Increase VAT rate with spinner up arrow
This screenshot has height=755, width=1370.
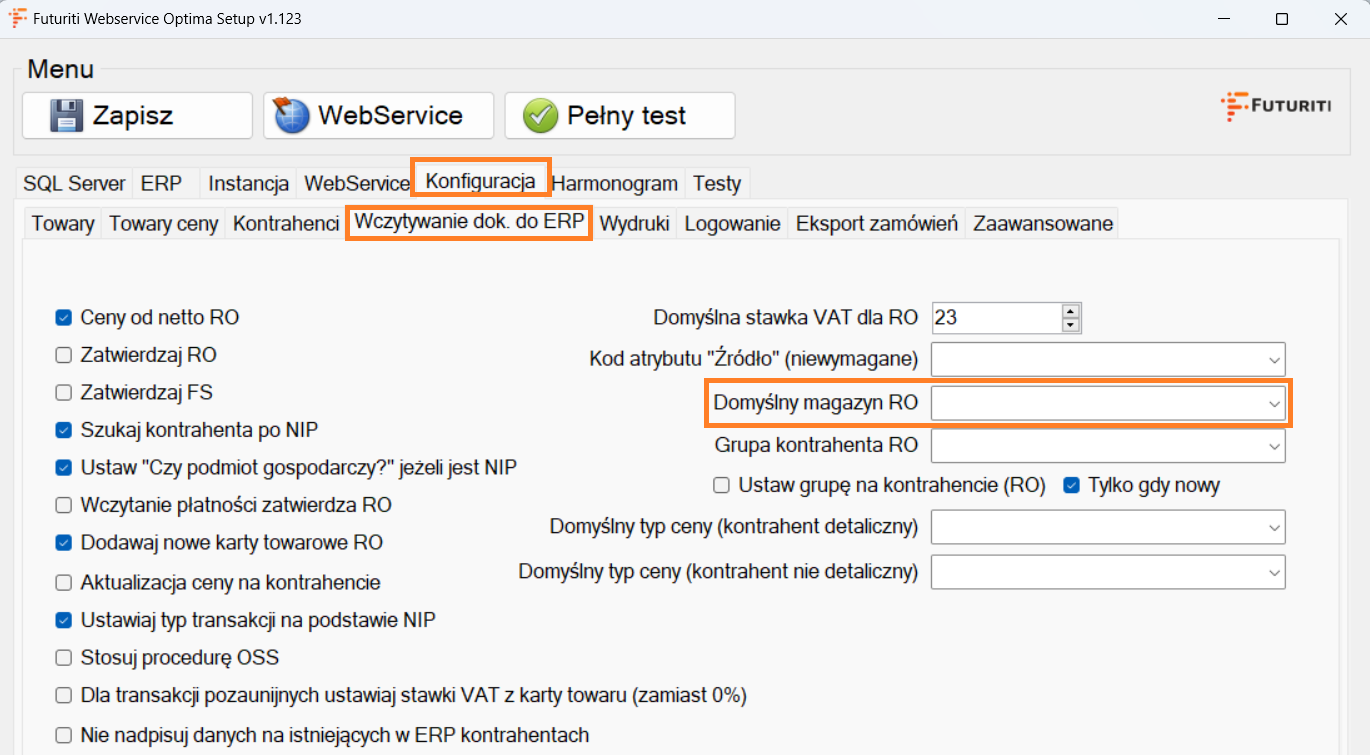pos(1071,311)
